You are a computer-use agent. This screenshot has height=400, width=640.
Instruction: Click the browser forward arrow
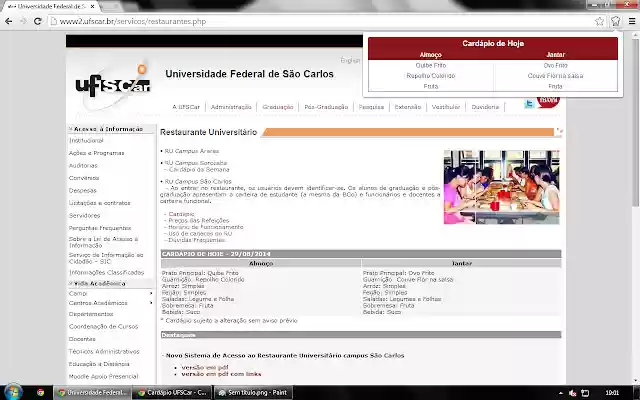23,21
